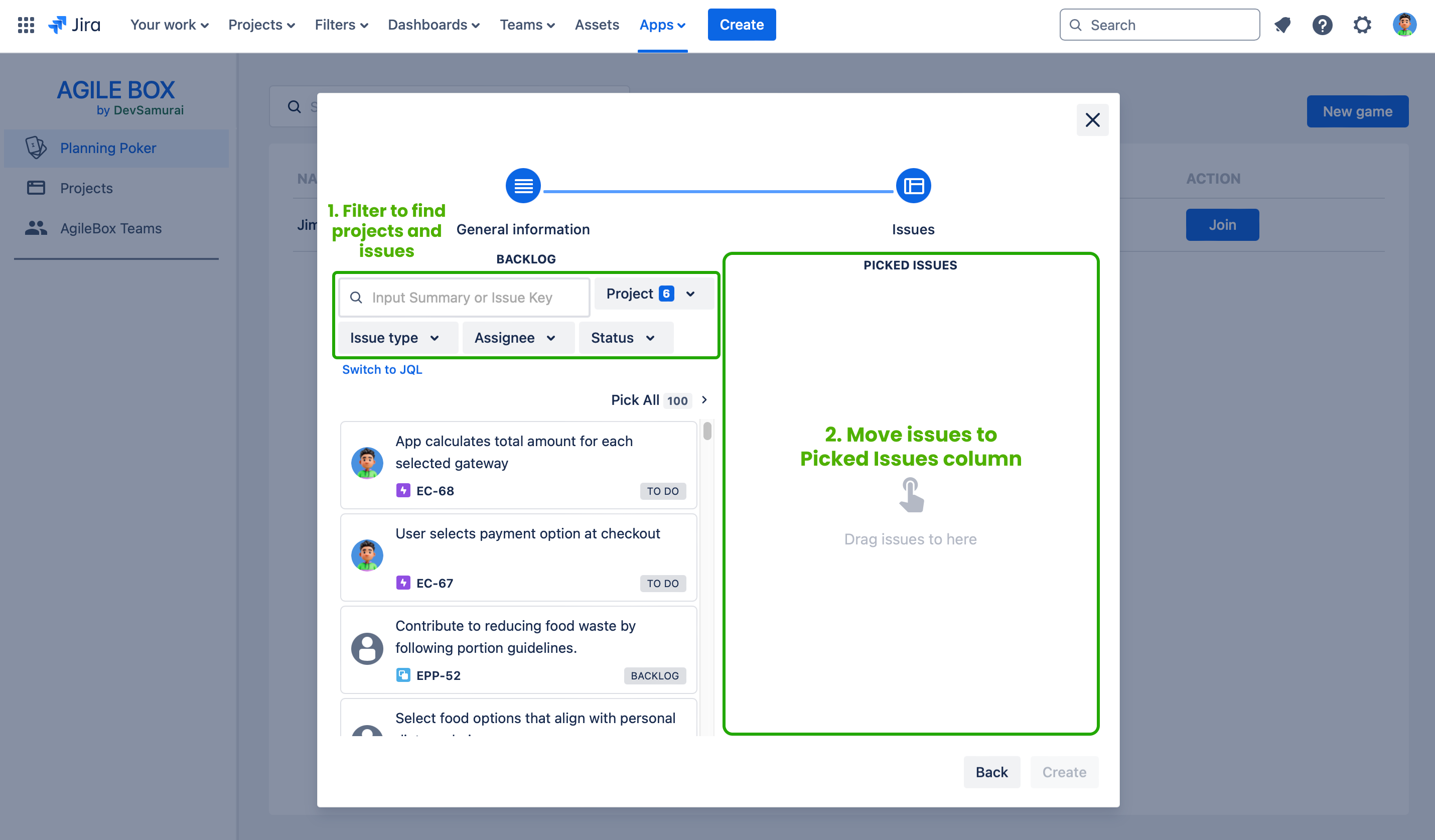Open the Filters menu
Screen dimensions: 1435x840
pyautogui.click(x=341, y=25)
